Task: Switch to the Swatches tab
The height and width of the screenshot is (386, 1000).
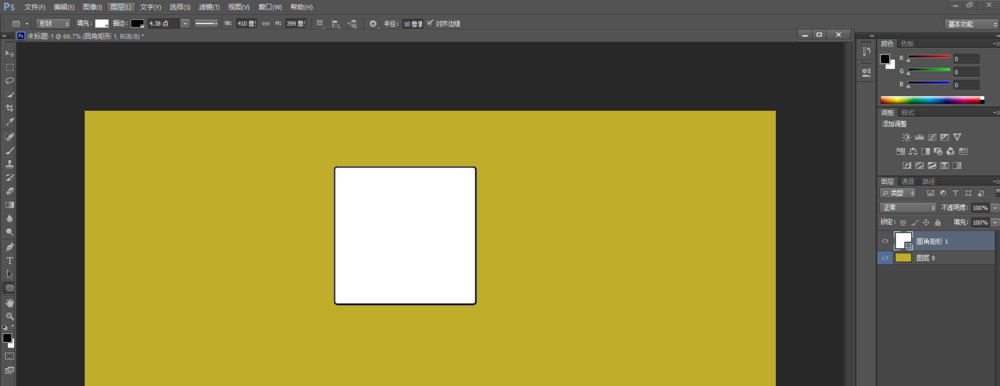Action: [x=907, y=43]
